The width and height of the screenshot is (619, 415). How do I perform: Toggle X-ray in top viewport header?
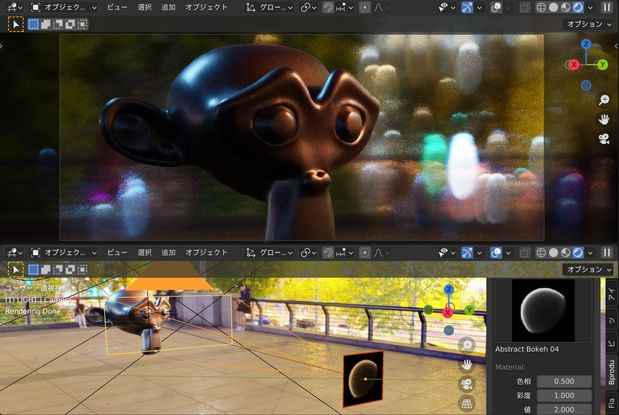coord(525,8)
